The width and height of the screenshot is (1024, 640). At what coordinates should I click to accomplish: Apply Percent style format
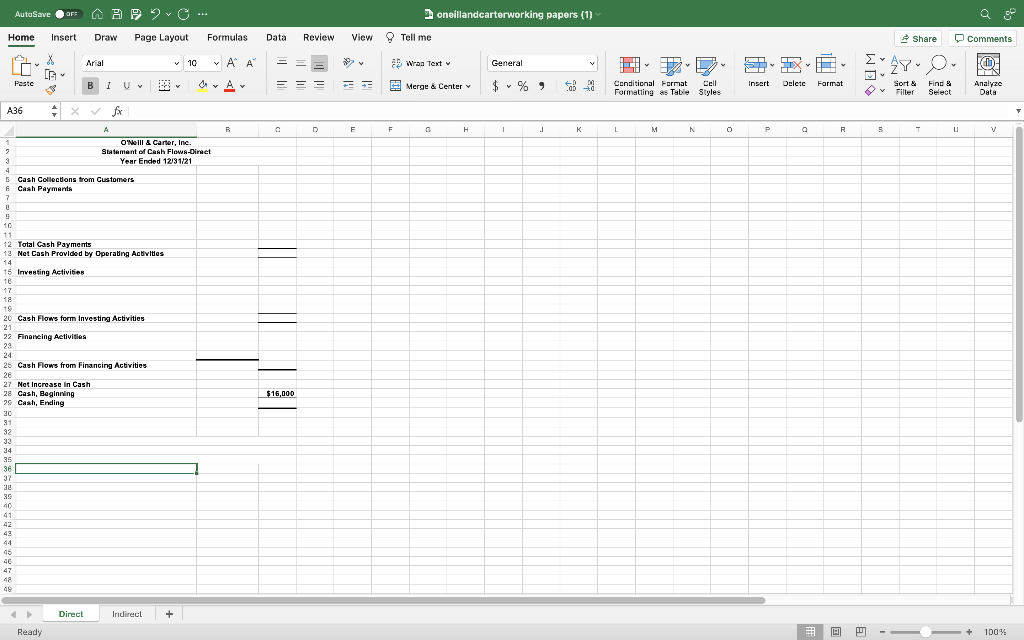tap(523, 86)
